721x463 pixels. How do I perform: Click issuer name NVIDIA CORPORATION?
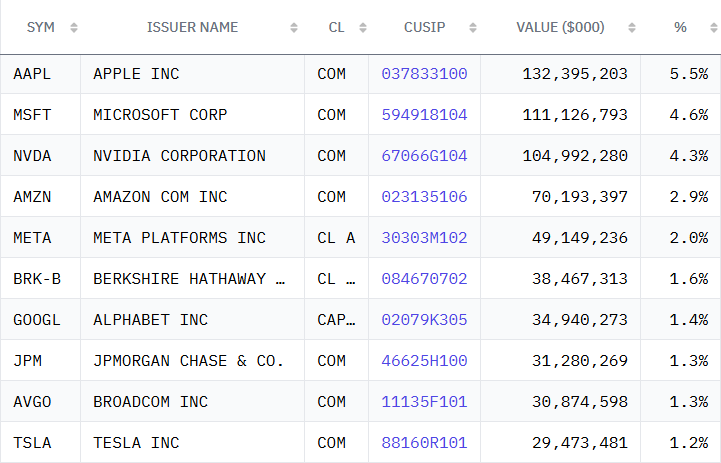point(179,156)
